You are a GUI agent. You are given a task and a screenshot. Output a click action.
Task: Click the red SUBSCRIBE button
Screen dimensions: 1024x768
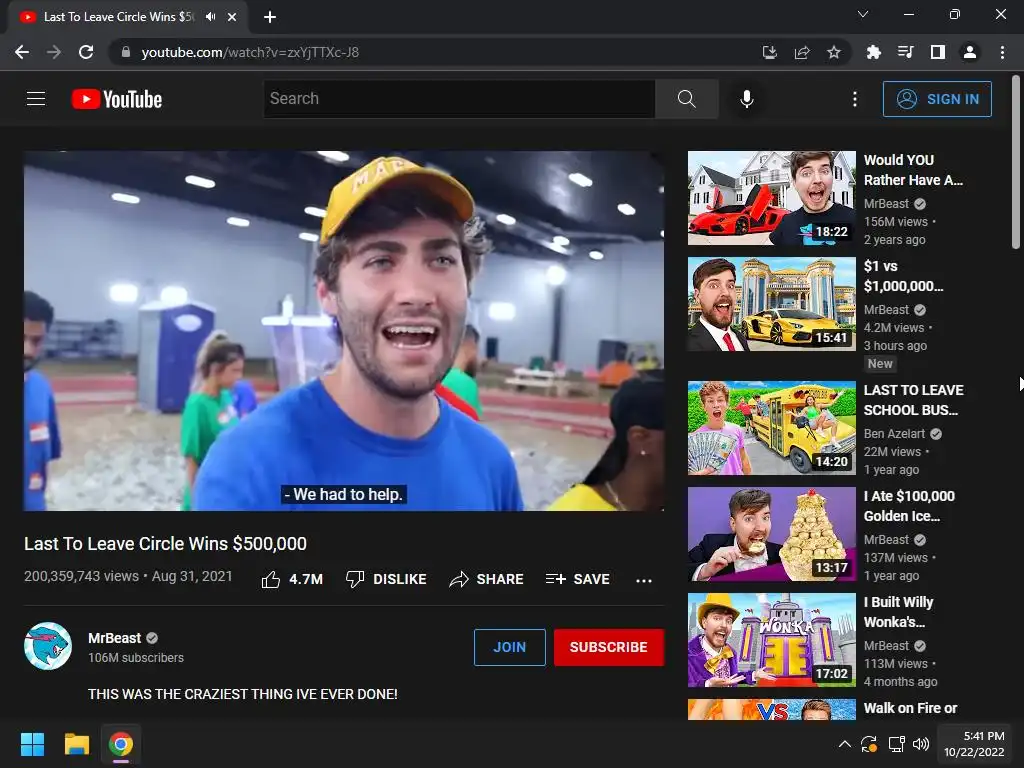click(x=609, y=647)
